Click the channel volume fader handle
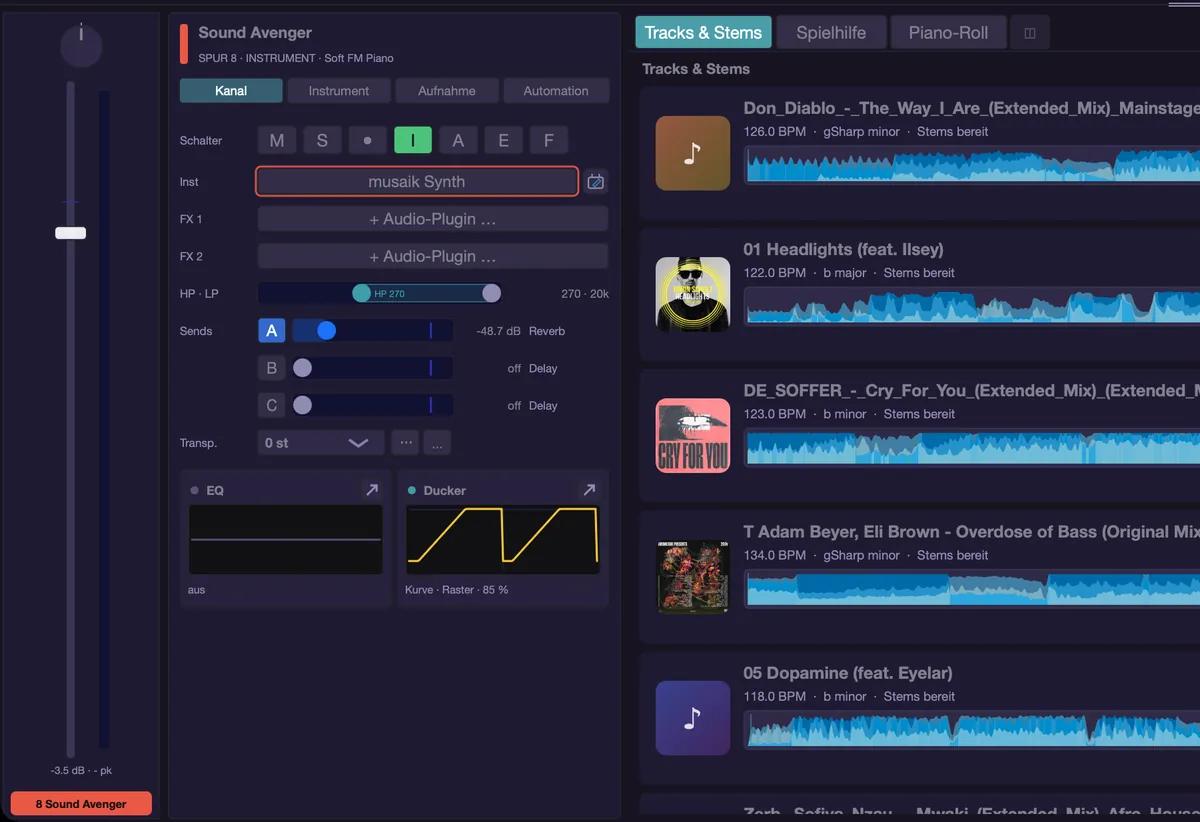 [x=70, y=233]
